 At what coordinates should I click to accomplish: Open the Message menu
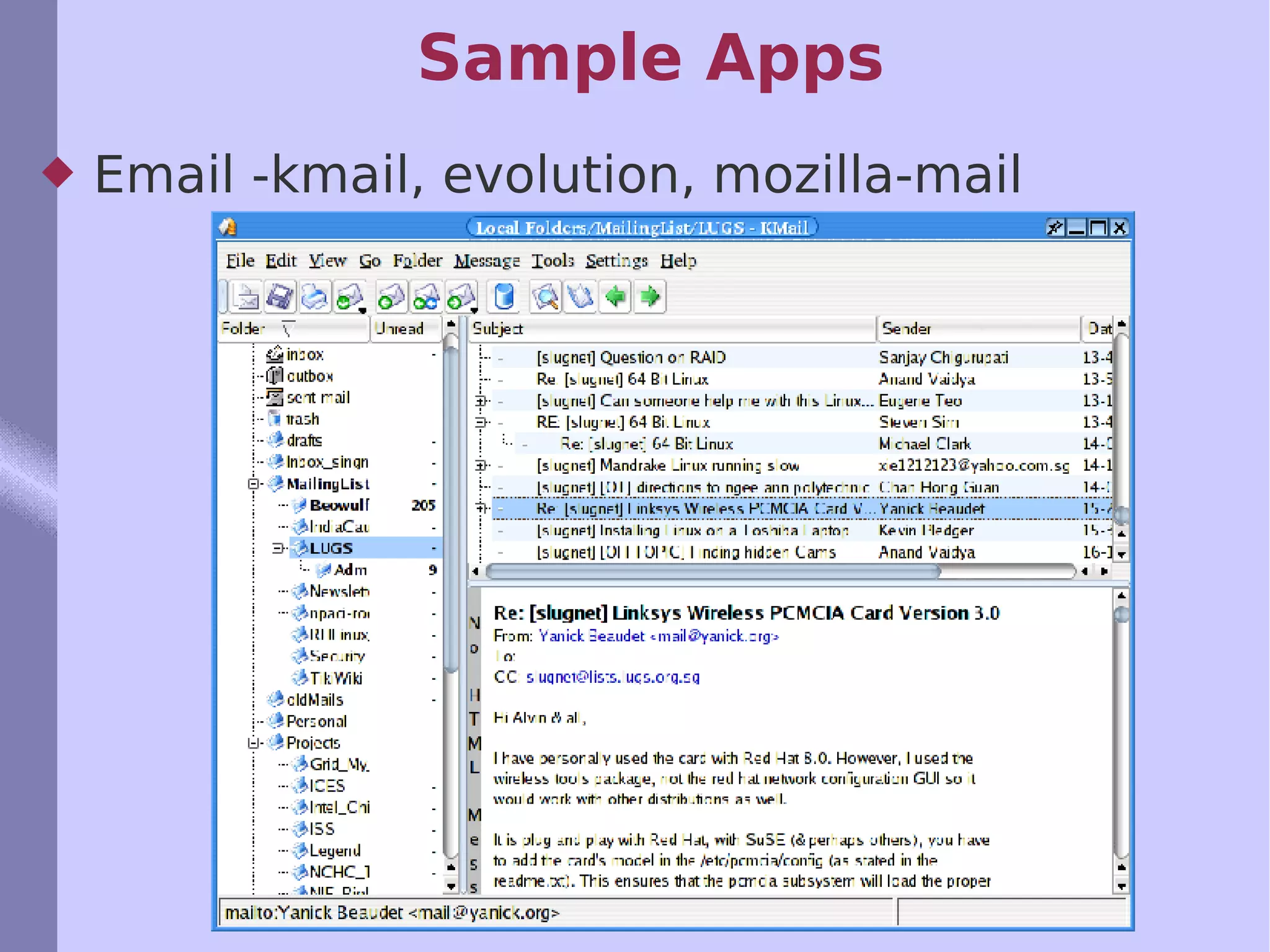pos(487,260)
